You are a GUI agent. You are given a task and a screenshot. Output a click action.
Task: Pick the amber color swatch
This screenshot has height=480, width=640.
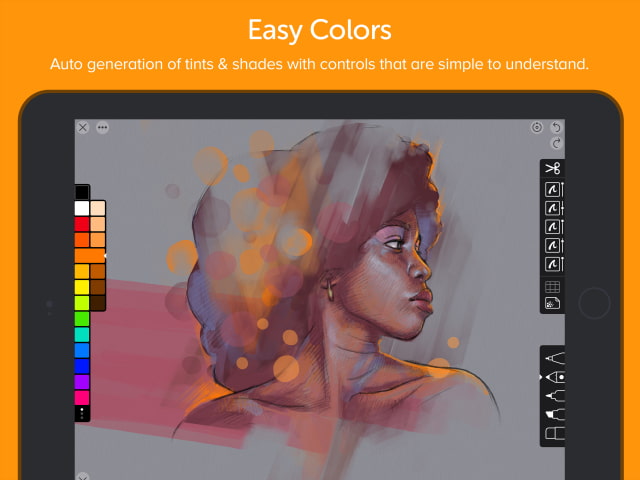82,271
